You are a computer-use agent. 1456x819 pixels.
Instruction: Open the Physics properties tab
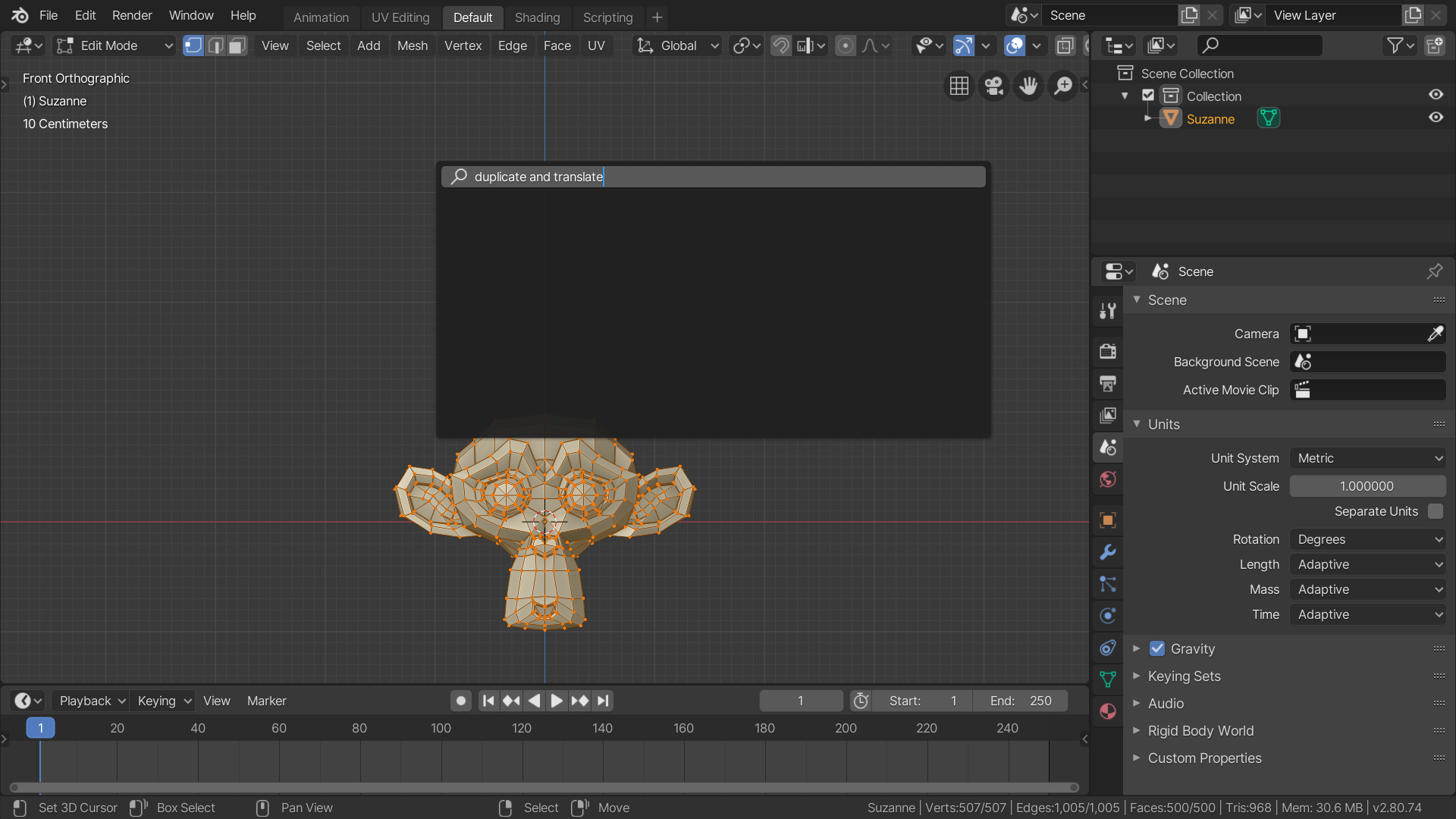[1108, 616]
